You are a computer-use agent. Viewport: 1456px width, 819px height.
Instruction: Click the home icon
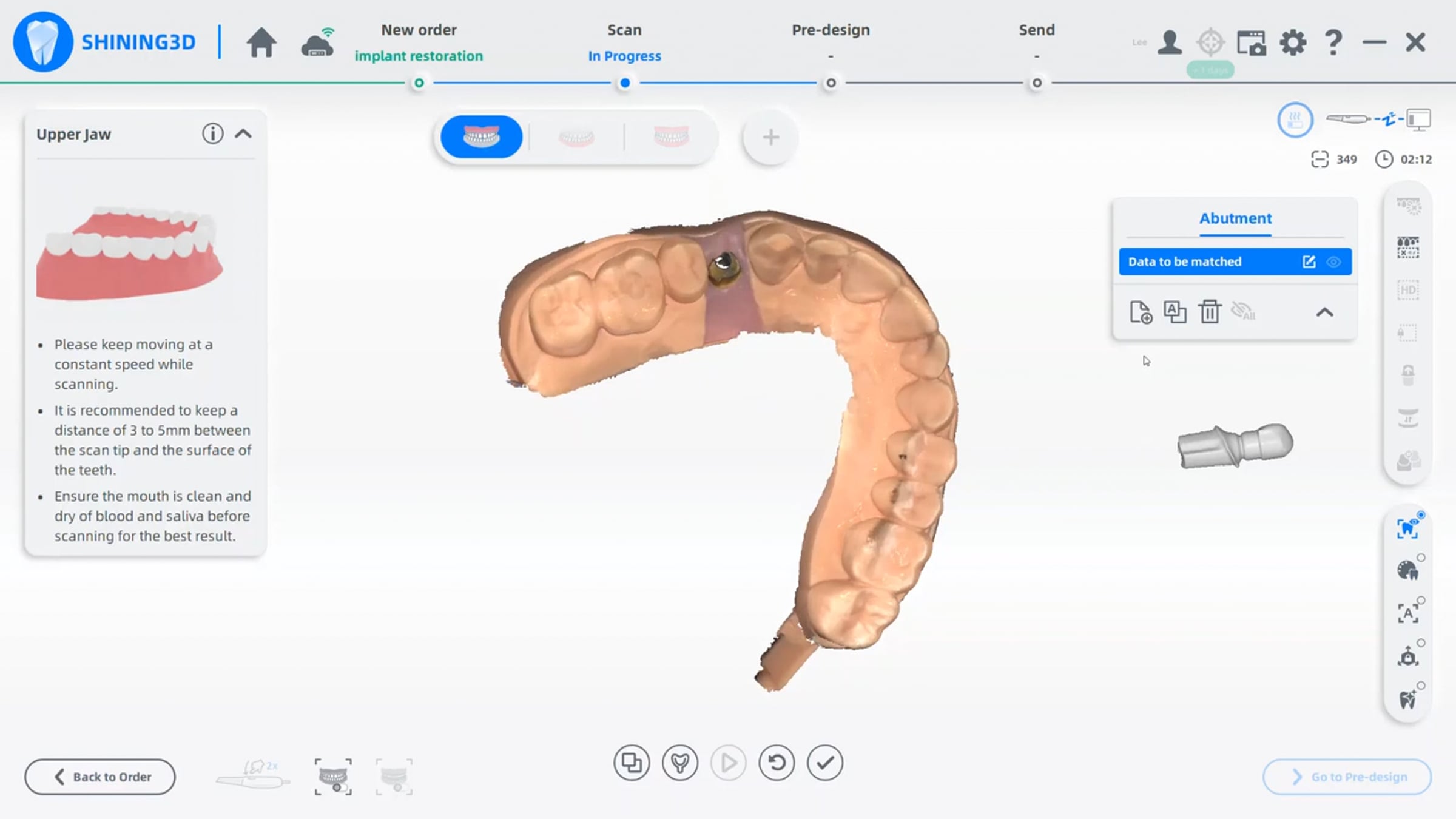tap(261, 42)
